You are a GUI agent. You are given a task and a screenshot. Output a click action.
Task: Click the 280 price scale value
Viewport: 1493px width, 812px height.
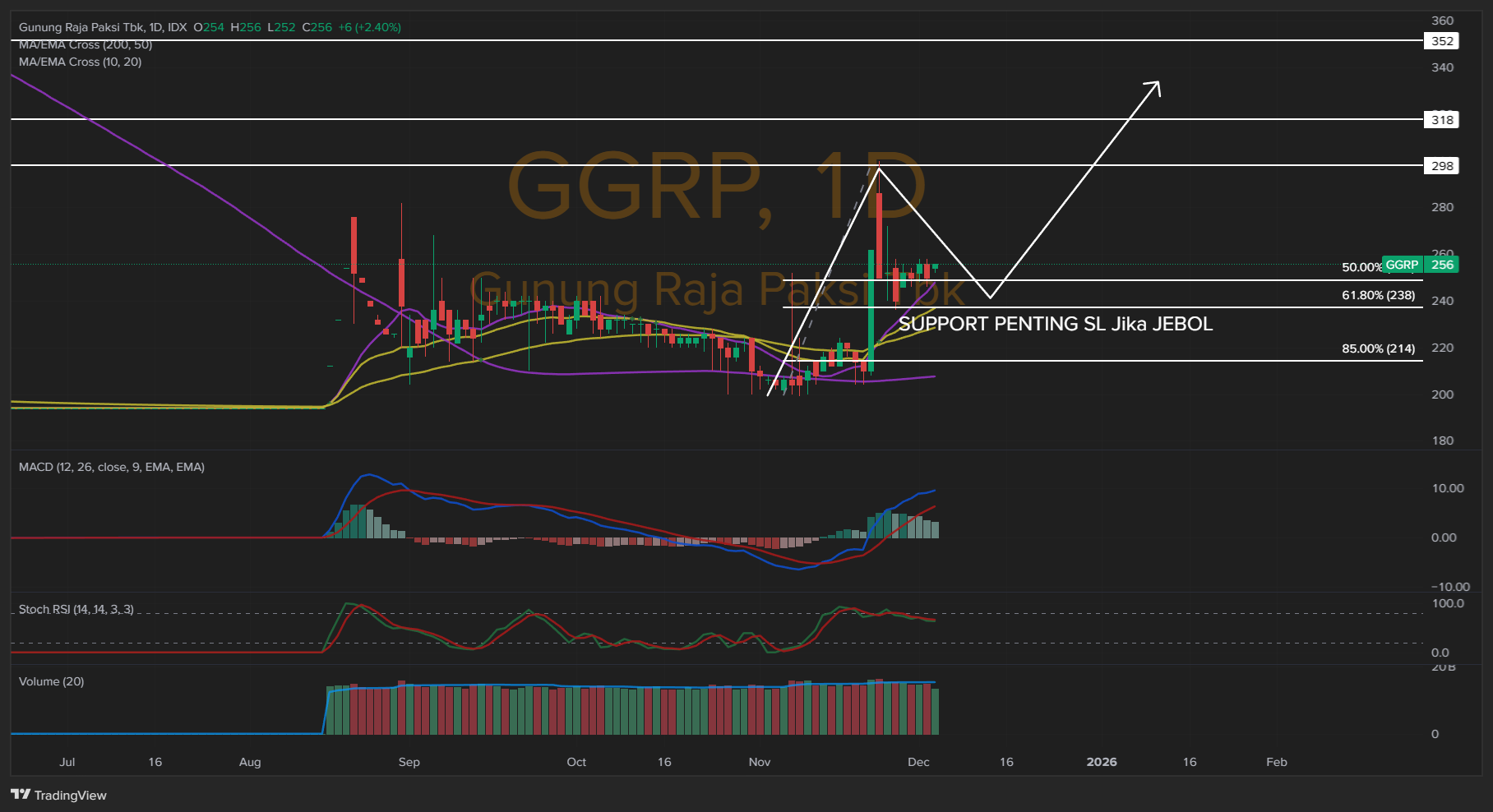[x=1442, y=207]
